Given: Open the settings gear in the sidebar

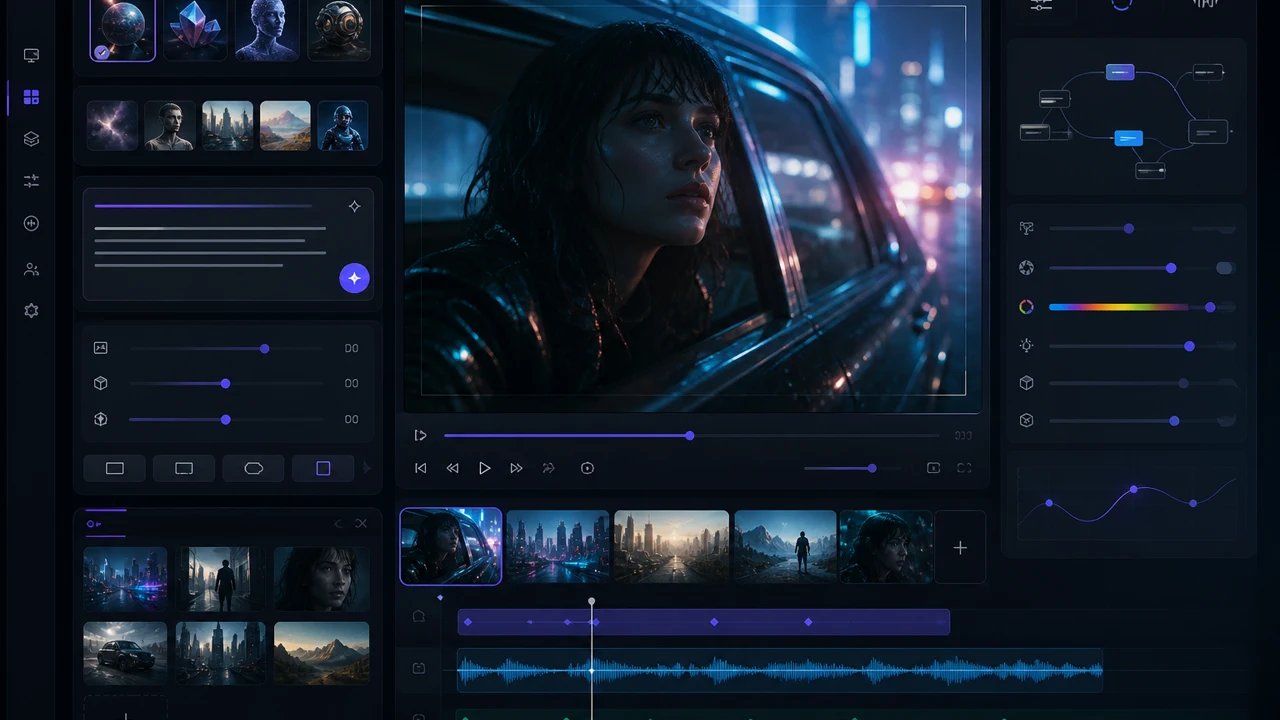Looking at the screenshot, I should coord(31,311).
